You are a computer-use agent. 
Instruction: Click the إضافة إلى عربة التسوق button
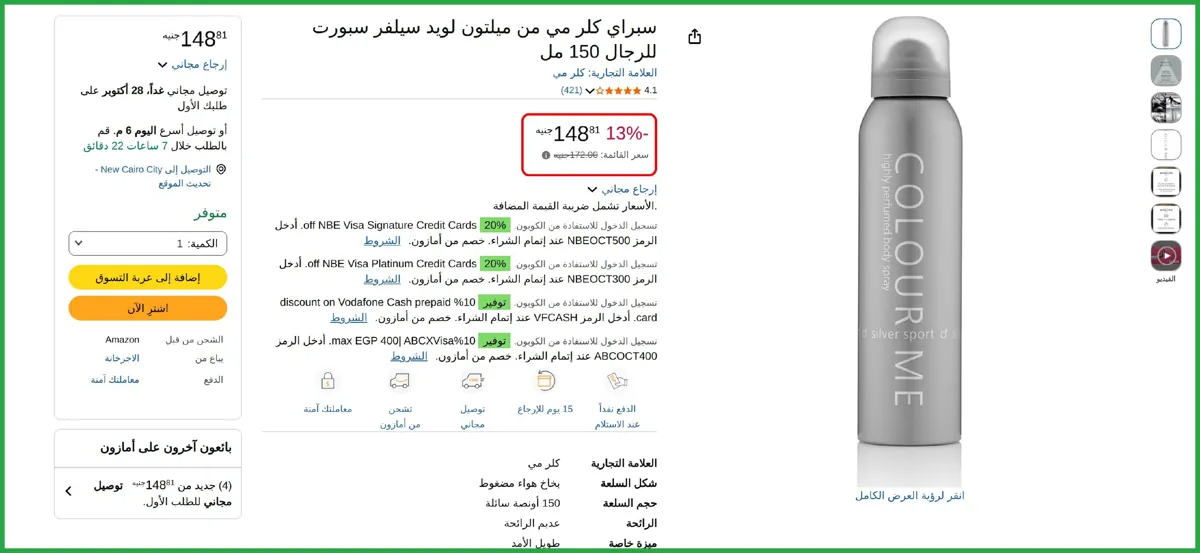click(x=148, y=277)
